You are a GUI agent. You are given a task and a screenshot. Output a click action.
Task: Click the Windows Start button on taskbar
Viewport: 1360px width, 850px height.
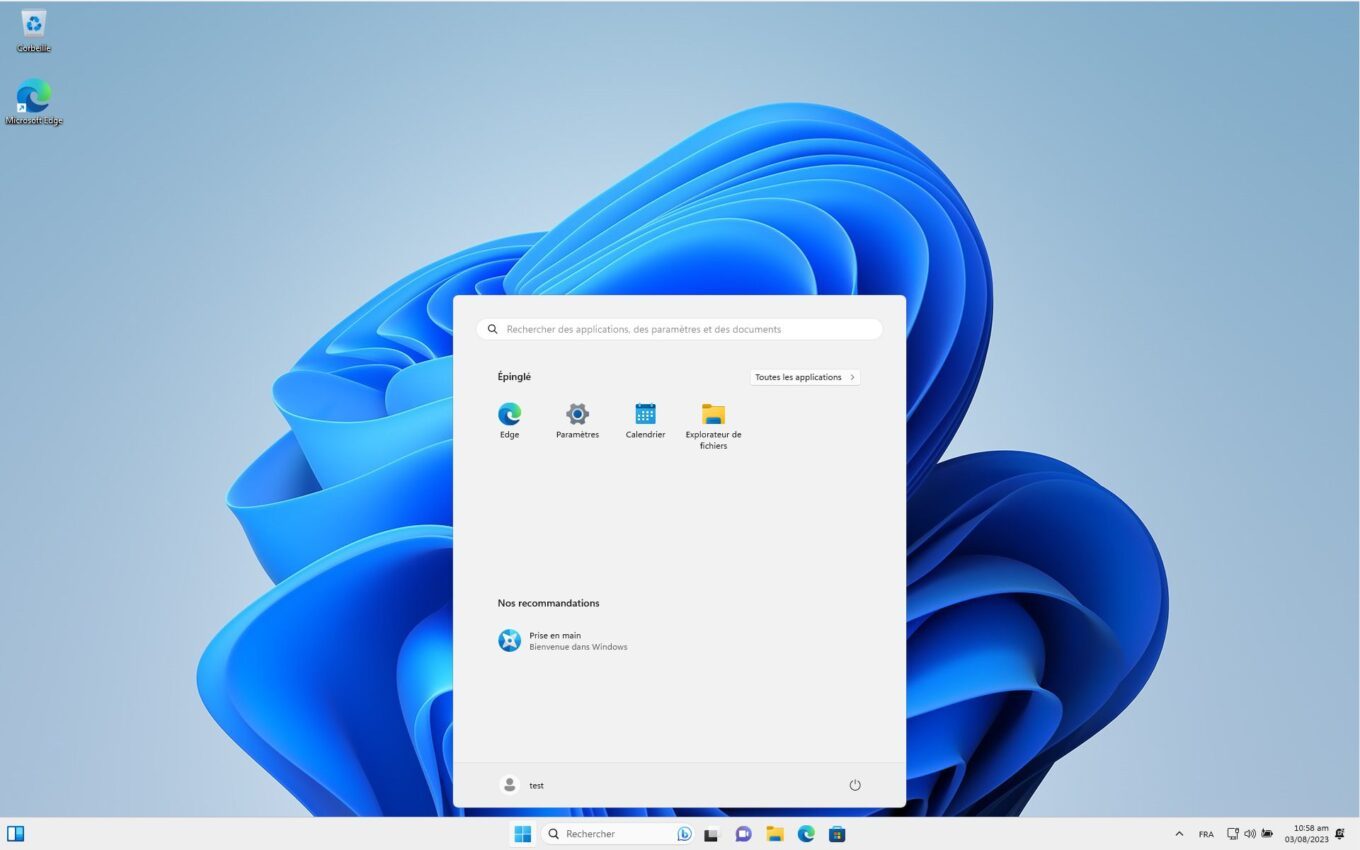point(522,834)
